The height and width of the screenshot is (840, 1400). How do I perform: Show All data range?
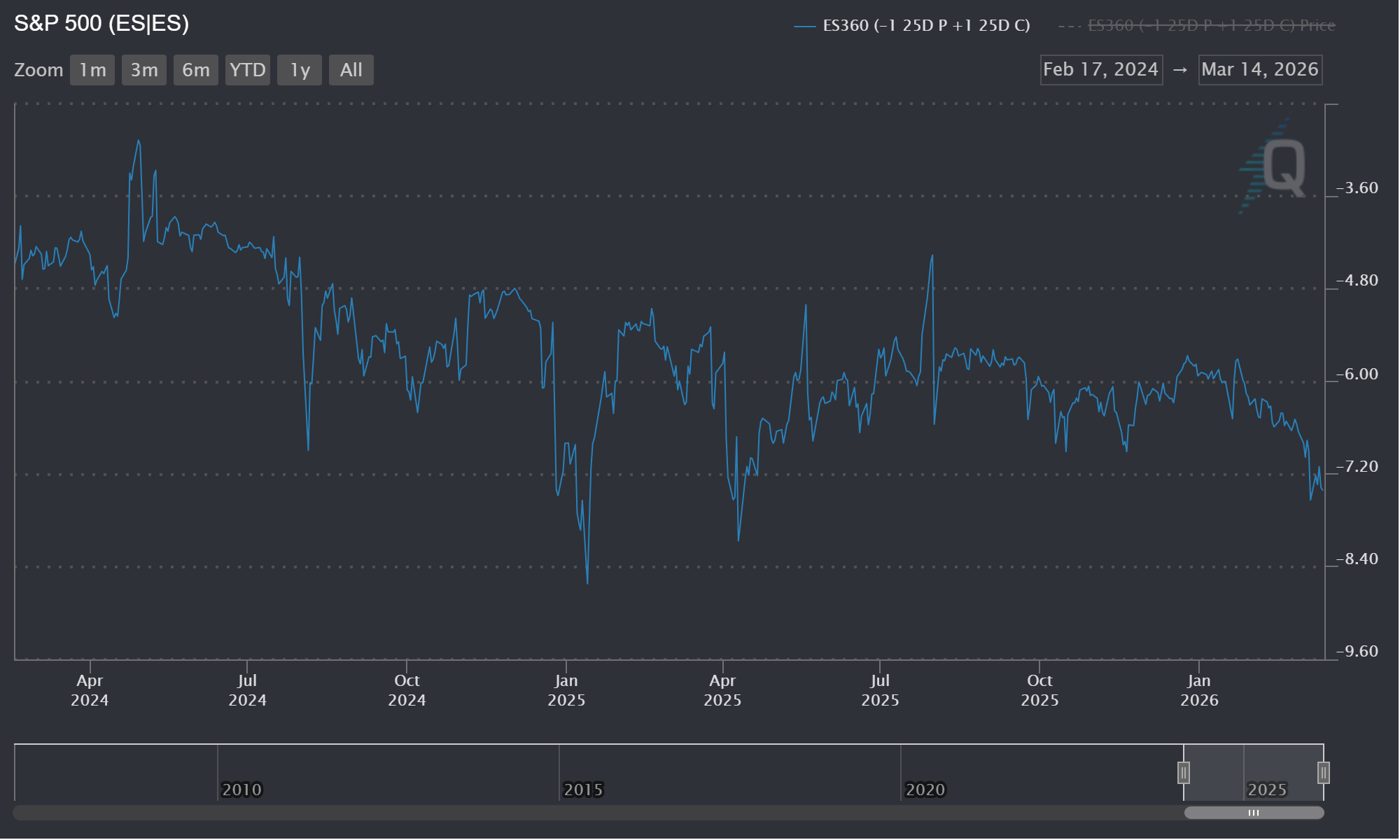click(x=351, y=70)
